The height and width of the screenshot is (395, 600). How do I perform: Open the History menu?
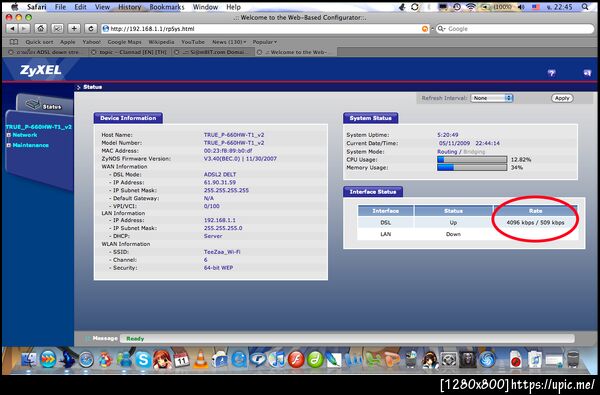pos(129,7)
